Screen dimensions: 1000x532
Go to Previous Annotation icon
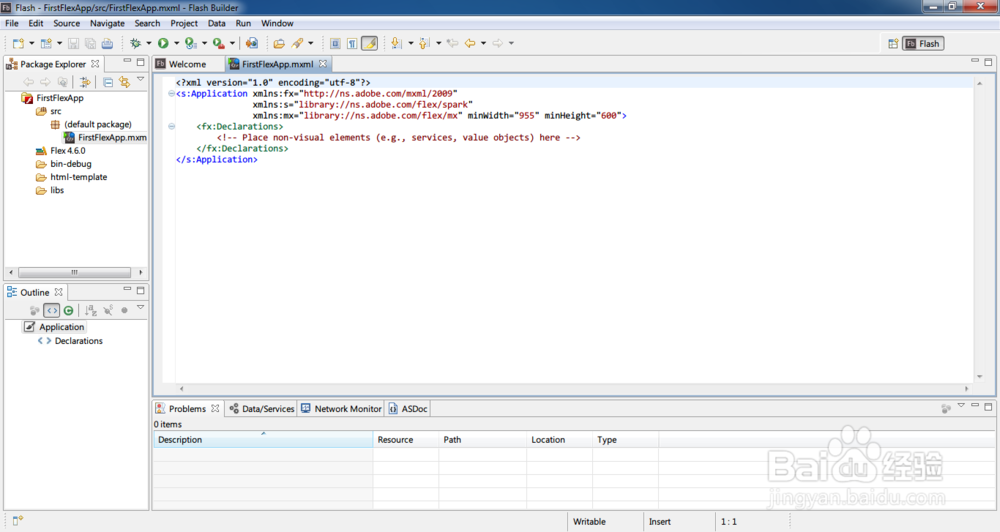click(x=424, y=43)
